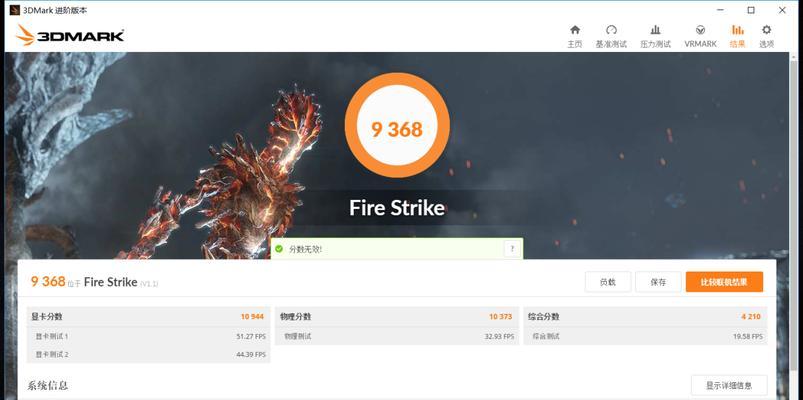Click the Fire Strike title banner

coord(397,208)
